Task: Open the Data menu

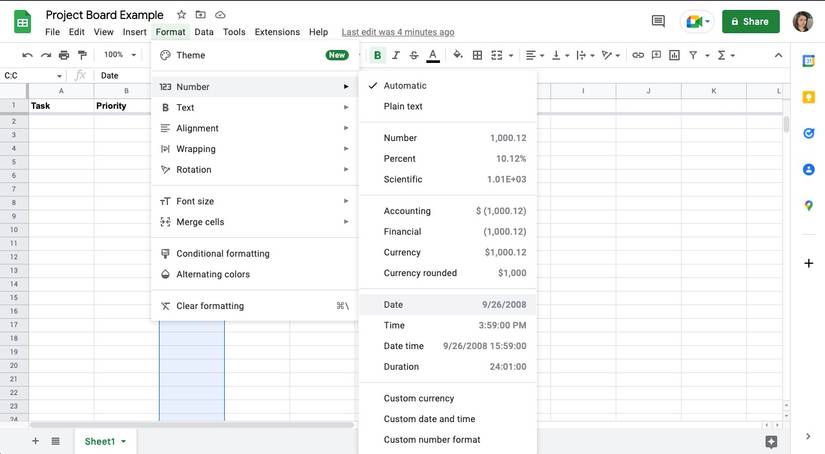Action: tap(204, 32)
